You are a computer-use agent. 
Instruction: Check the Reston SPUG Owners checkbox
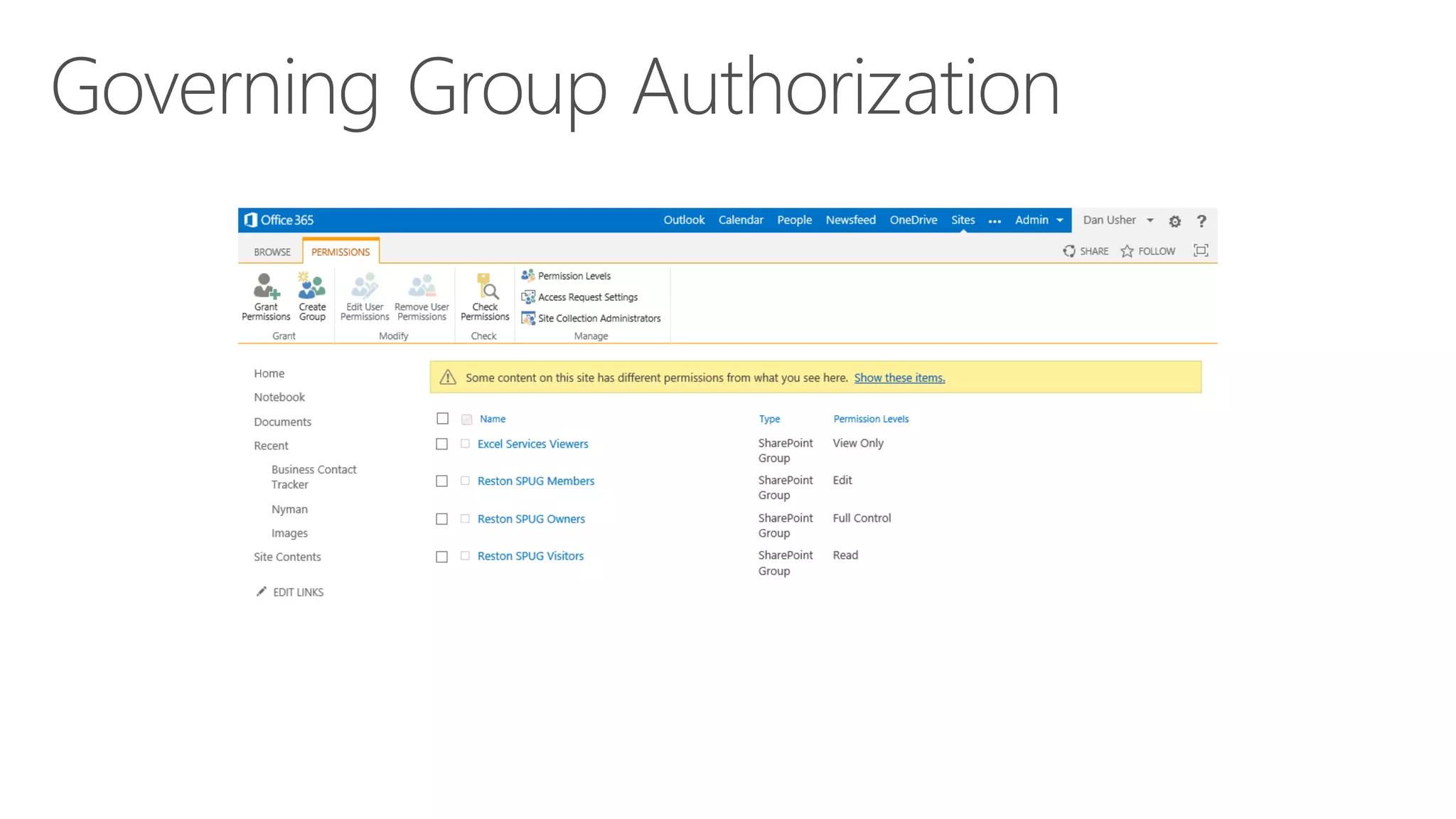coord(442,520)
